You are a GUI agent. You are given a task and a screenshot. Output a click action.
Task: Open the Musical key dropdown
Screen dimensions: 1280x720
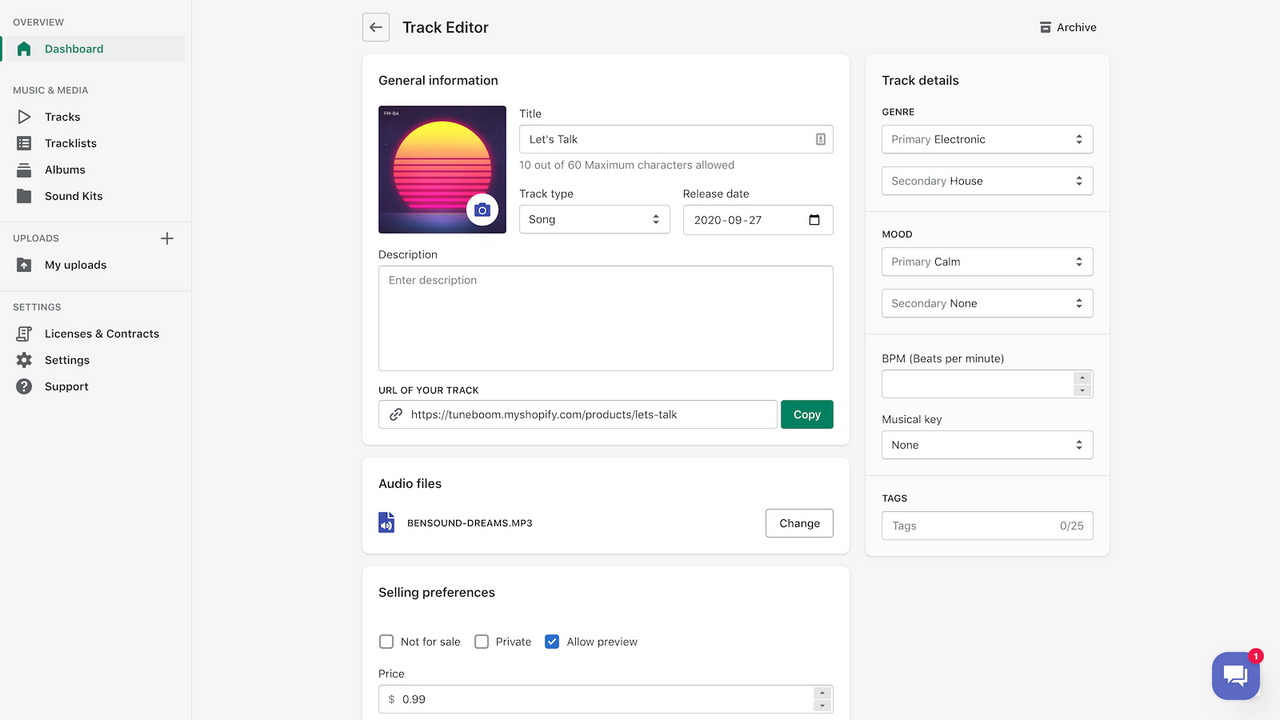click(987, 444)
